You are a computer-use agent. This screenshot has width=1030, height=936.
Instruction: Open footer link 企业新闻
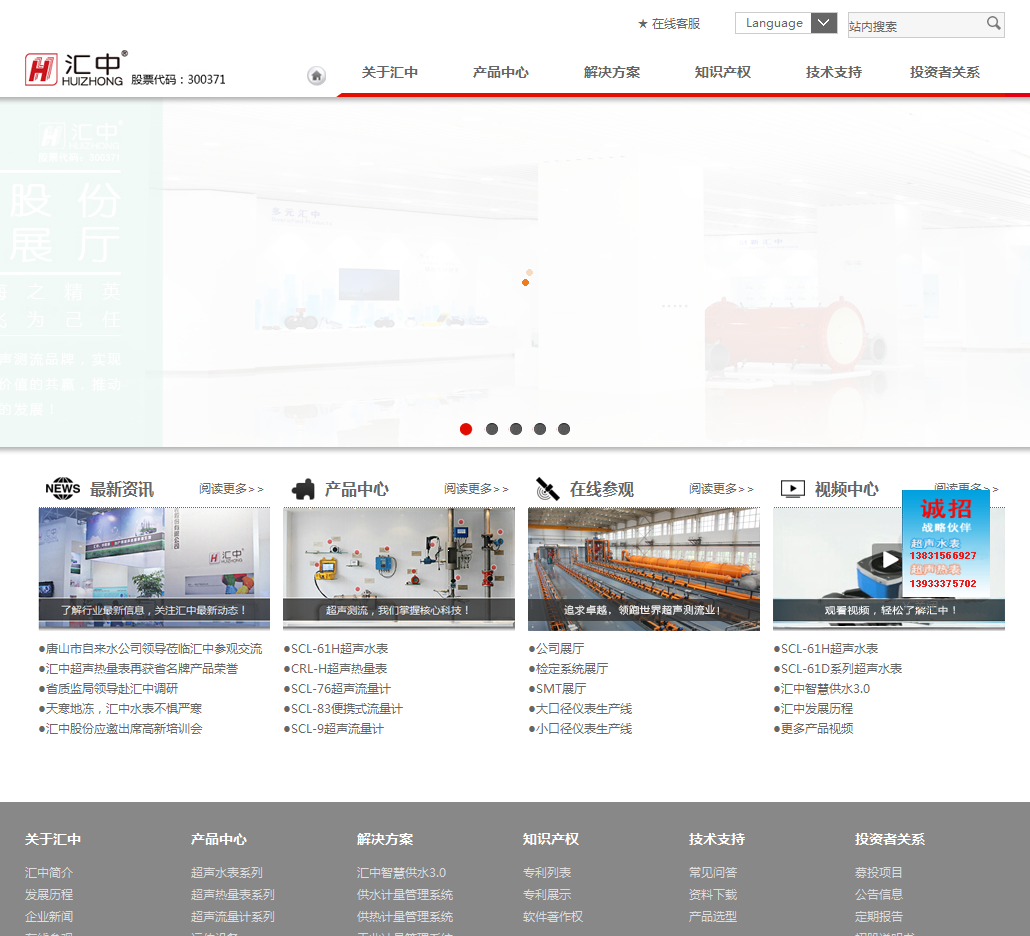49,916
